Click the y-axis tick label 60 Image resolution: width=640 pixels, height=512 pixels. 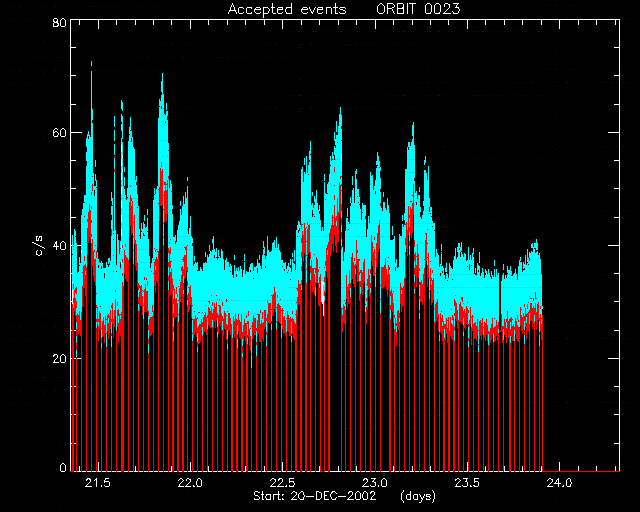[x=59, y=133]
